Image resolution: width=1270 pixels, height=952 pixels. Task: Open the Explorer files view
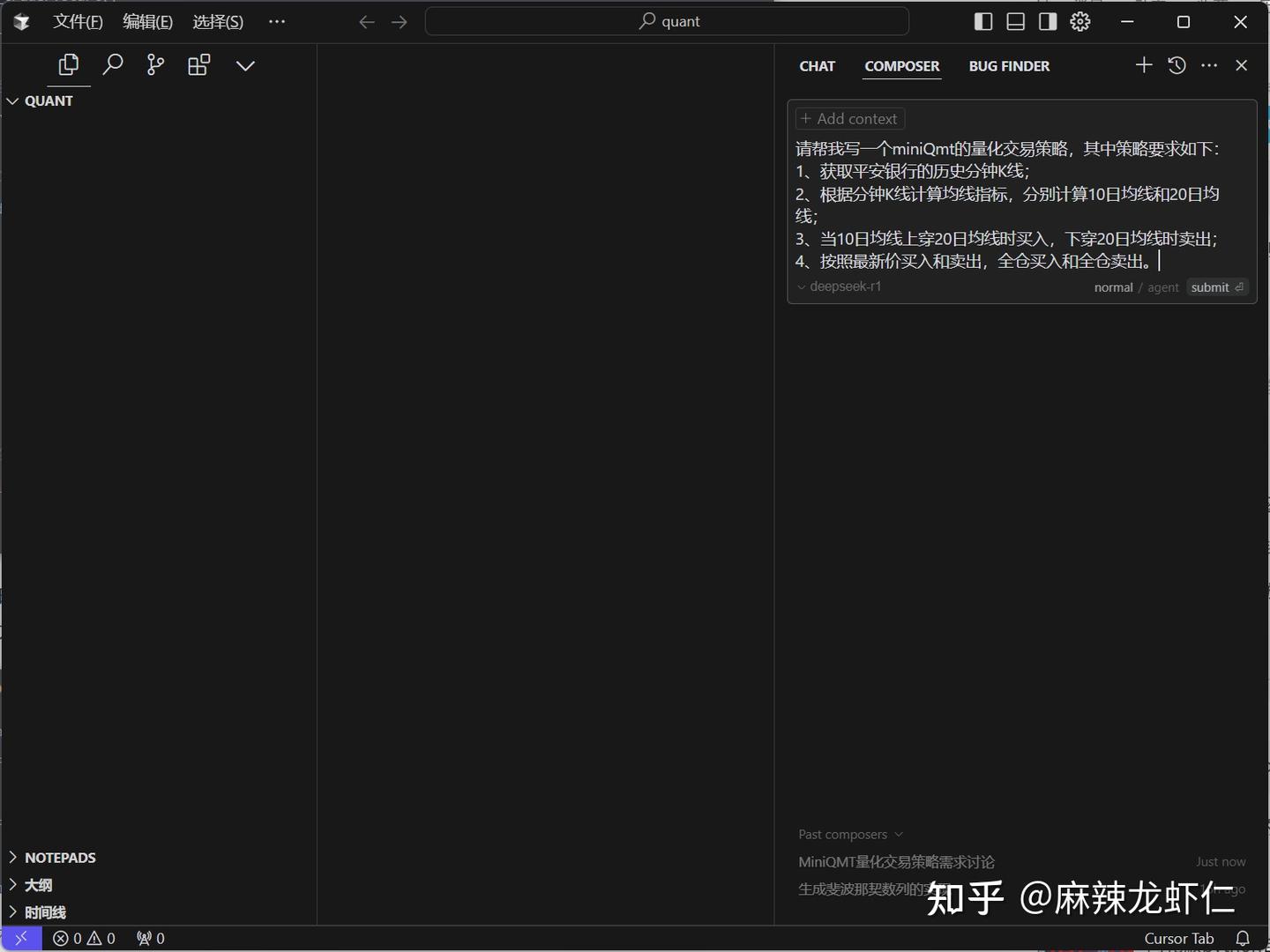69,65
